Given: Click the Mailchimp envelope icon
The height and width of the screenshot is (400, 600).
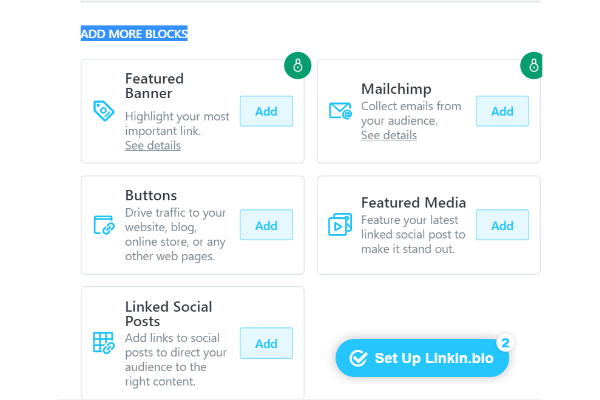Looking at the screenshot, I should tap(340, 111).
